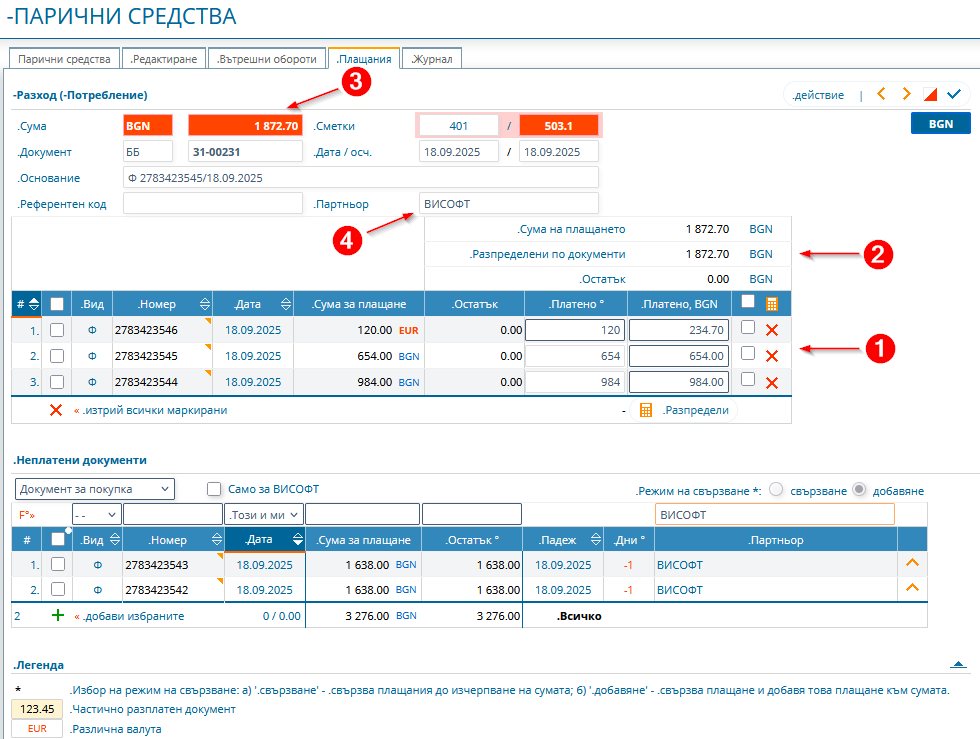This screenshot has width=980, height=739.
Task: Click red X to delete all marked rows
Action: (57, 410)
